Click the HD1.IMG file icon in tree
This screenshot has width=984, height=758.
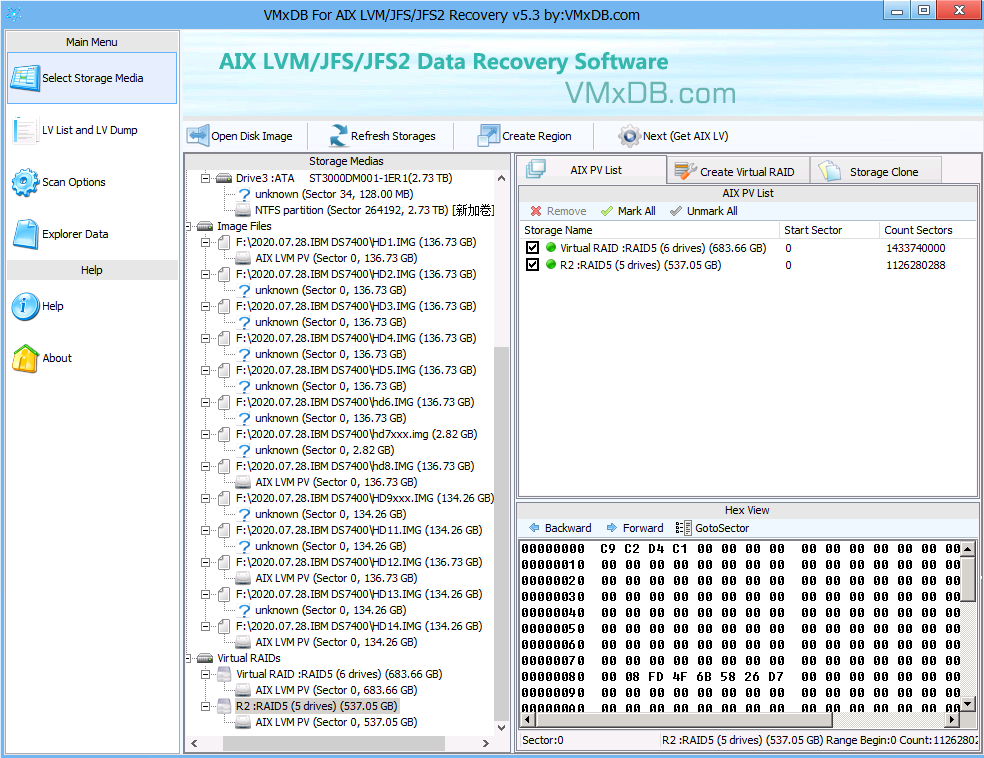[224, 242]
